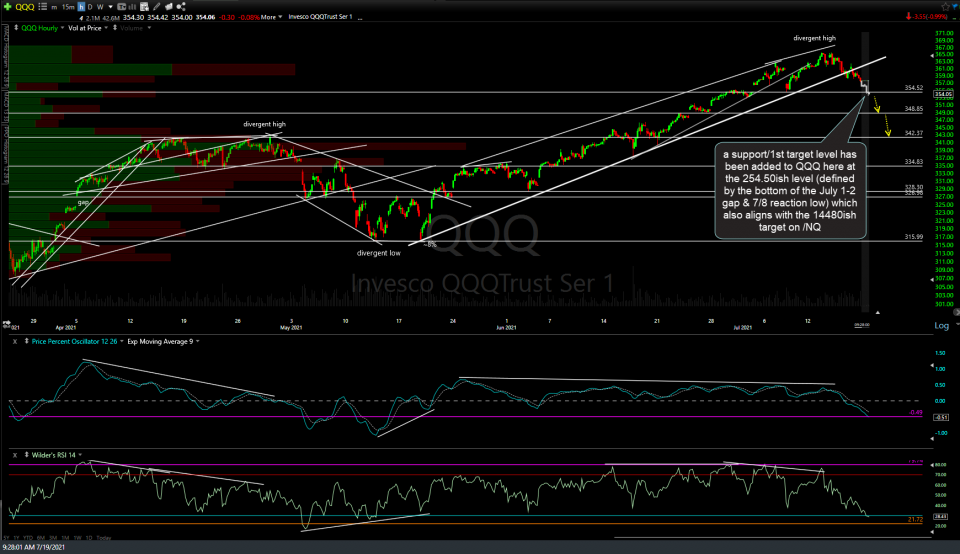This screenshot has height=554, width=960.
Task: Select the 1M range button
Action: [66, 537]
